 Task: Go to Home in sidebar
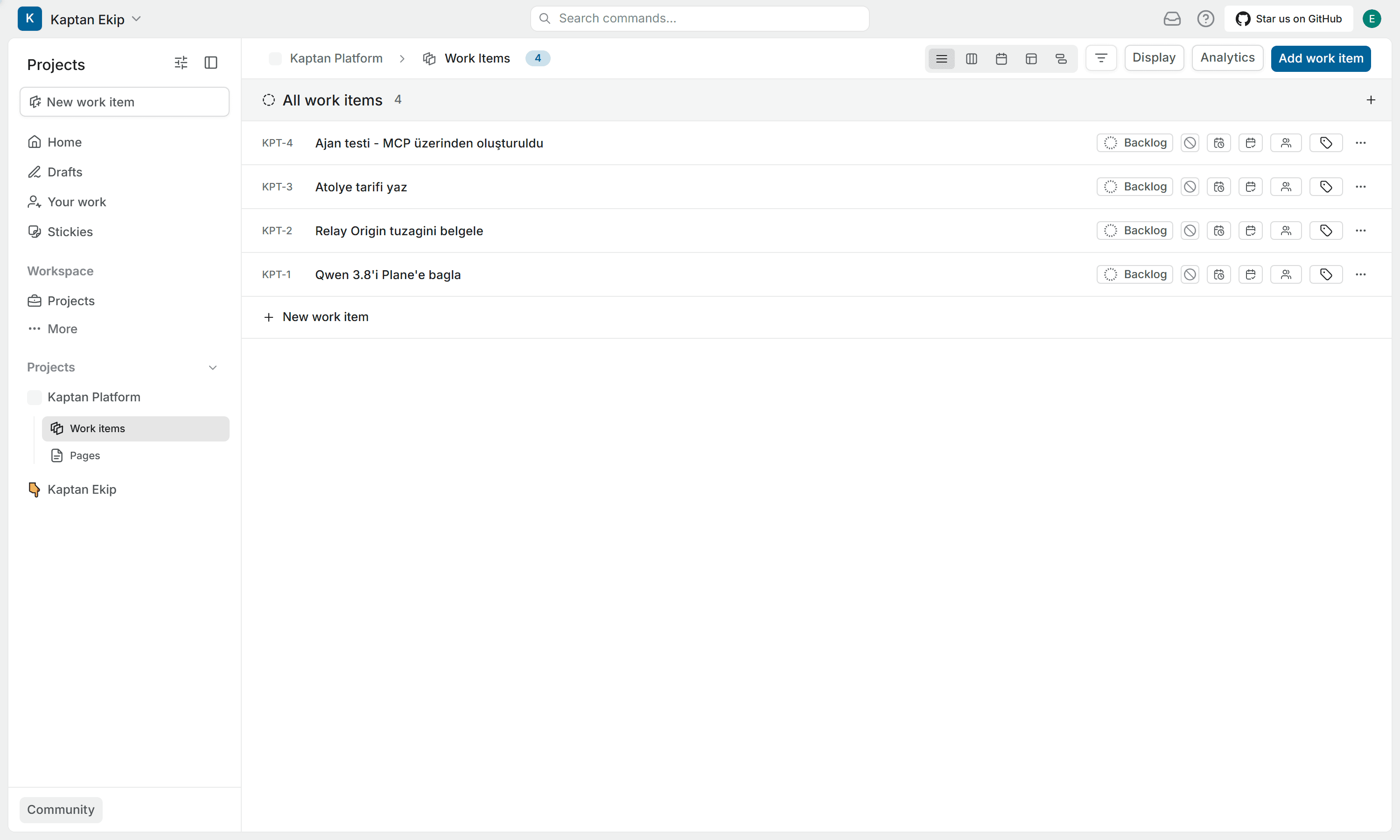tap(124, 142)
